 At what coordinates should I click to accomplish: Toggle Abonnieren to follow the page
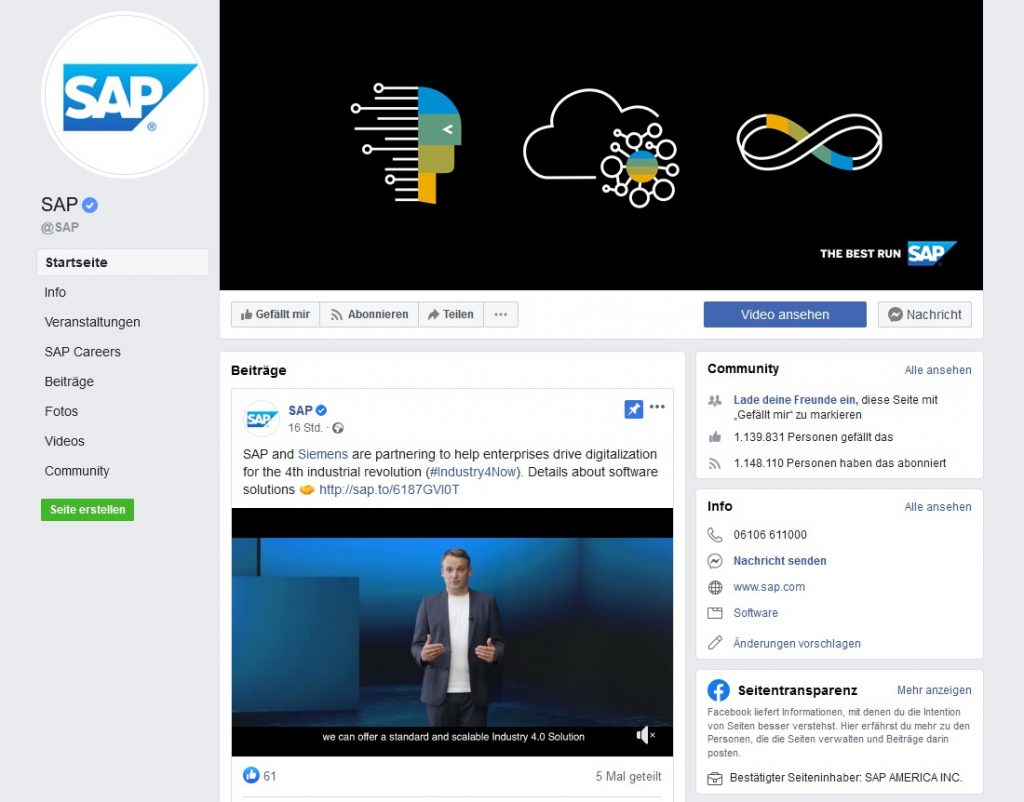coord(369,314)
